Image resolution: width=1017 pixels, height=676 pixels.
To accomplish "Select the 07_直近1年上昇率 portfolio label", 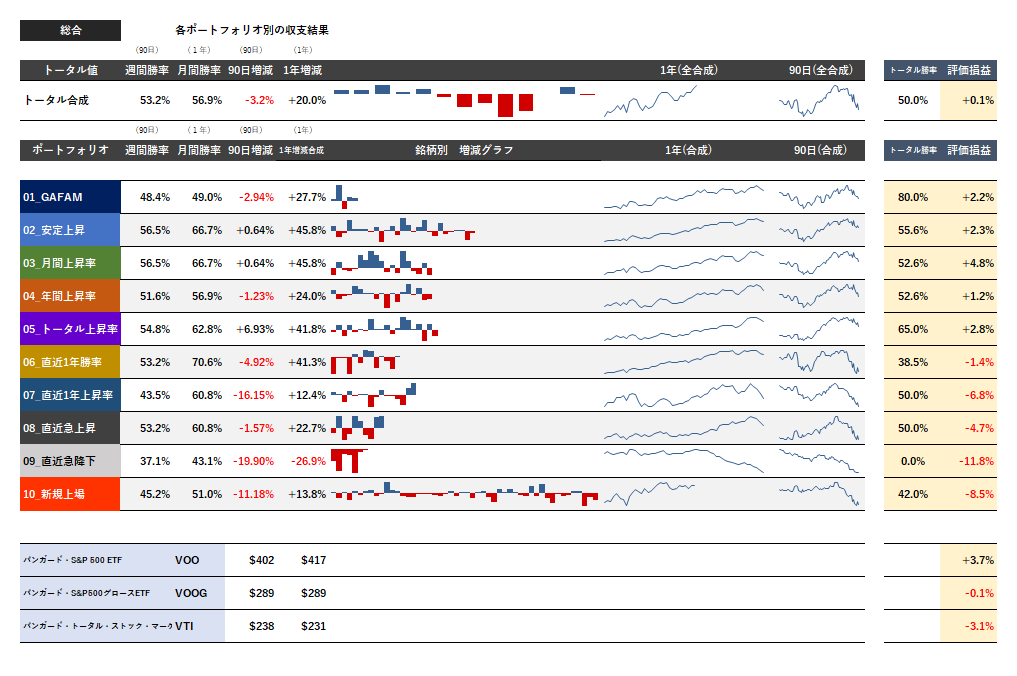I will click(x=70, y=395).
